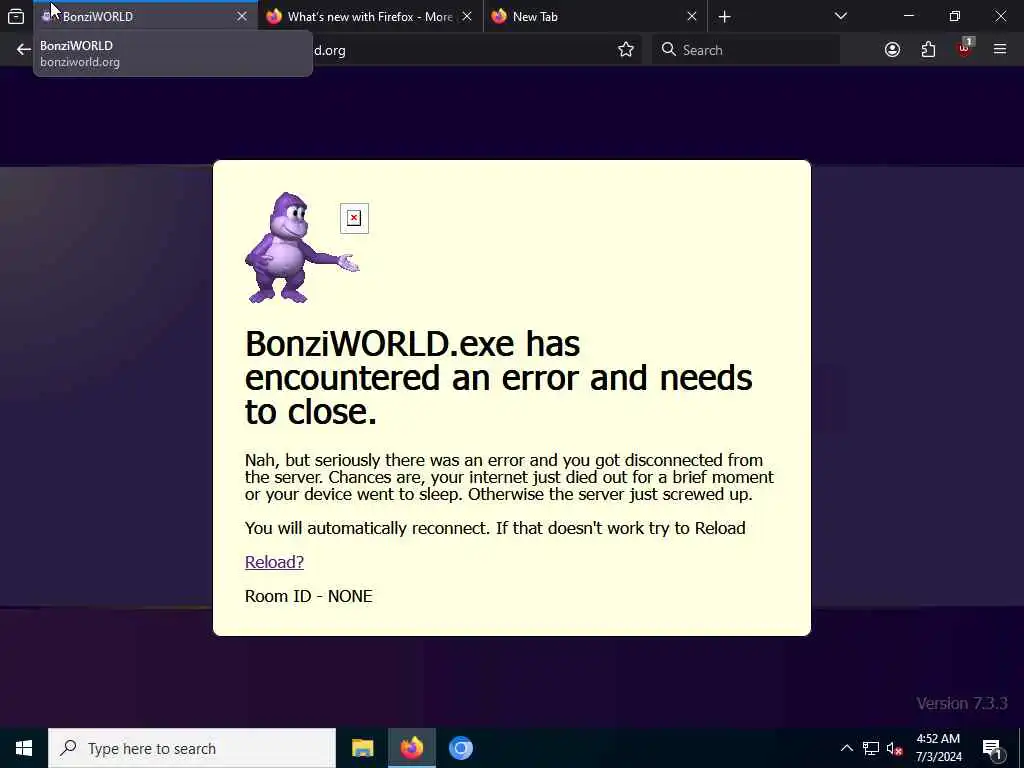Restore down the Firefox window
1024x768 pixels.
955,16
